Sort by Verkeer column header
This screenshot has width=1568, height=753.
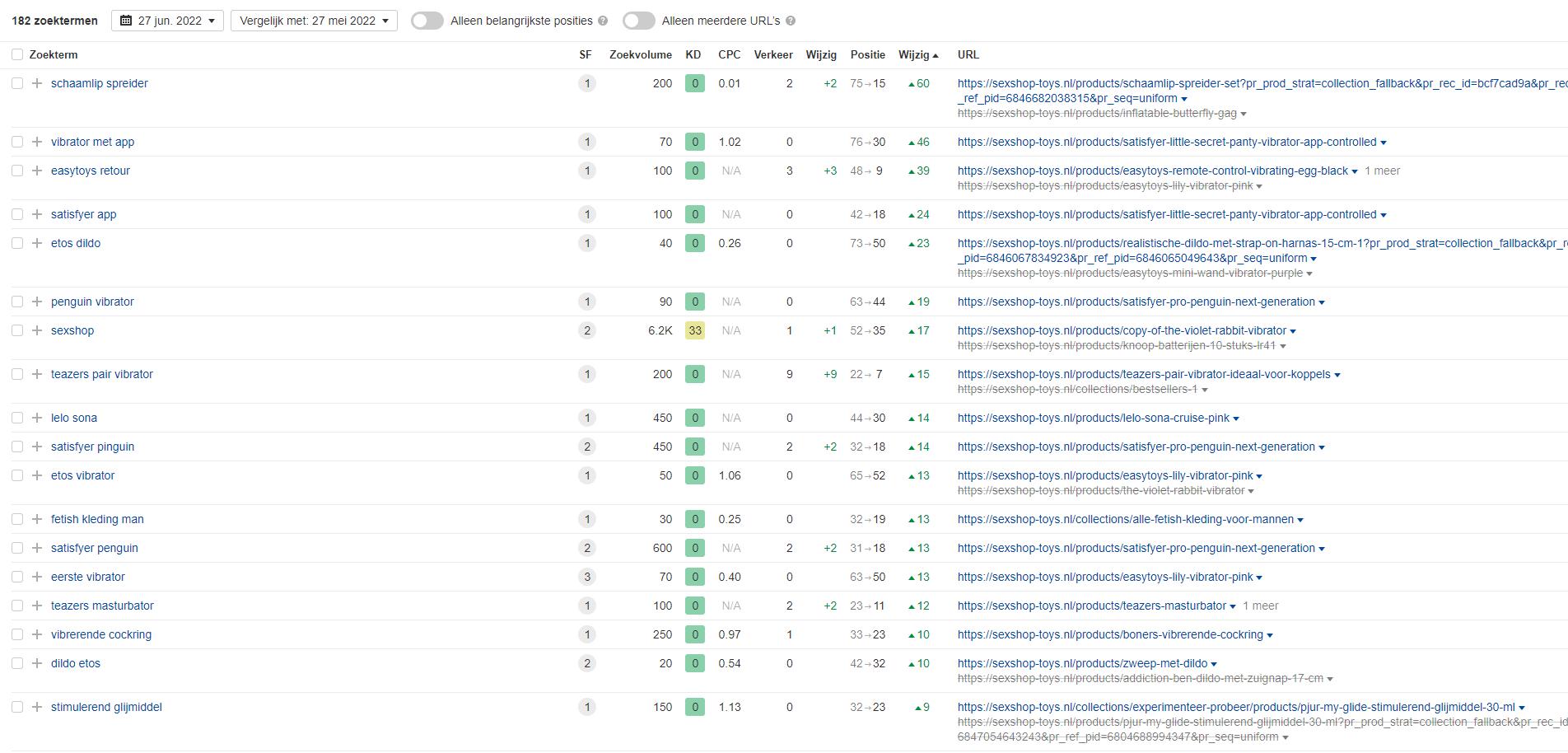pos(773,54)
